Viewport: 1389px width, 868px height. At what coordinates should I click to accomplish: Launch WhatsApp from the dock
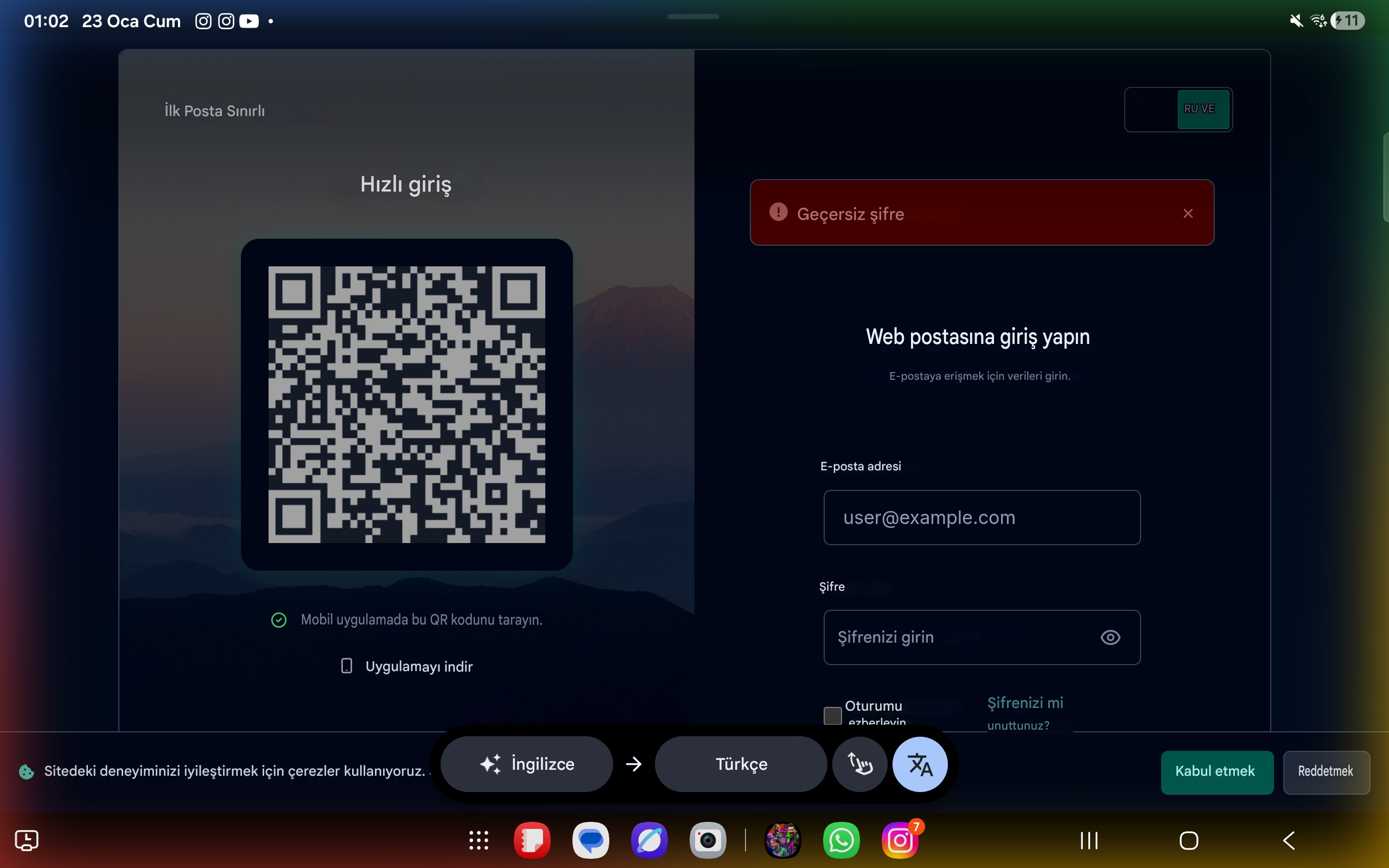(842, 840)
